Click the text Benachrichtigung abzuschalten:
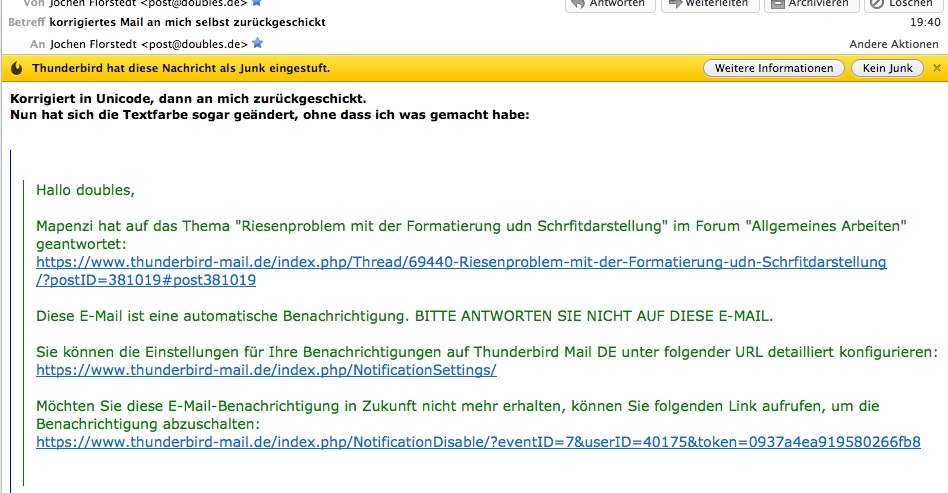This screenshot has width=948, height=493. (148, 424)
